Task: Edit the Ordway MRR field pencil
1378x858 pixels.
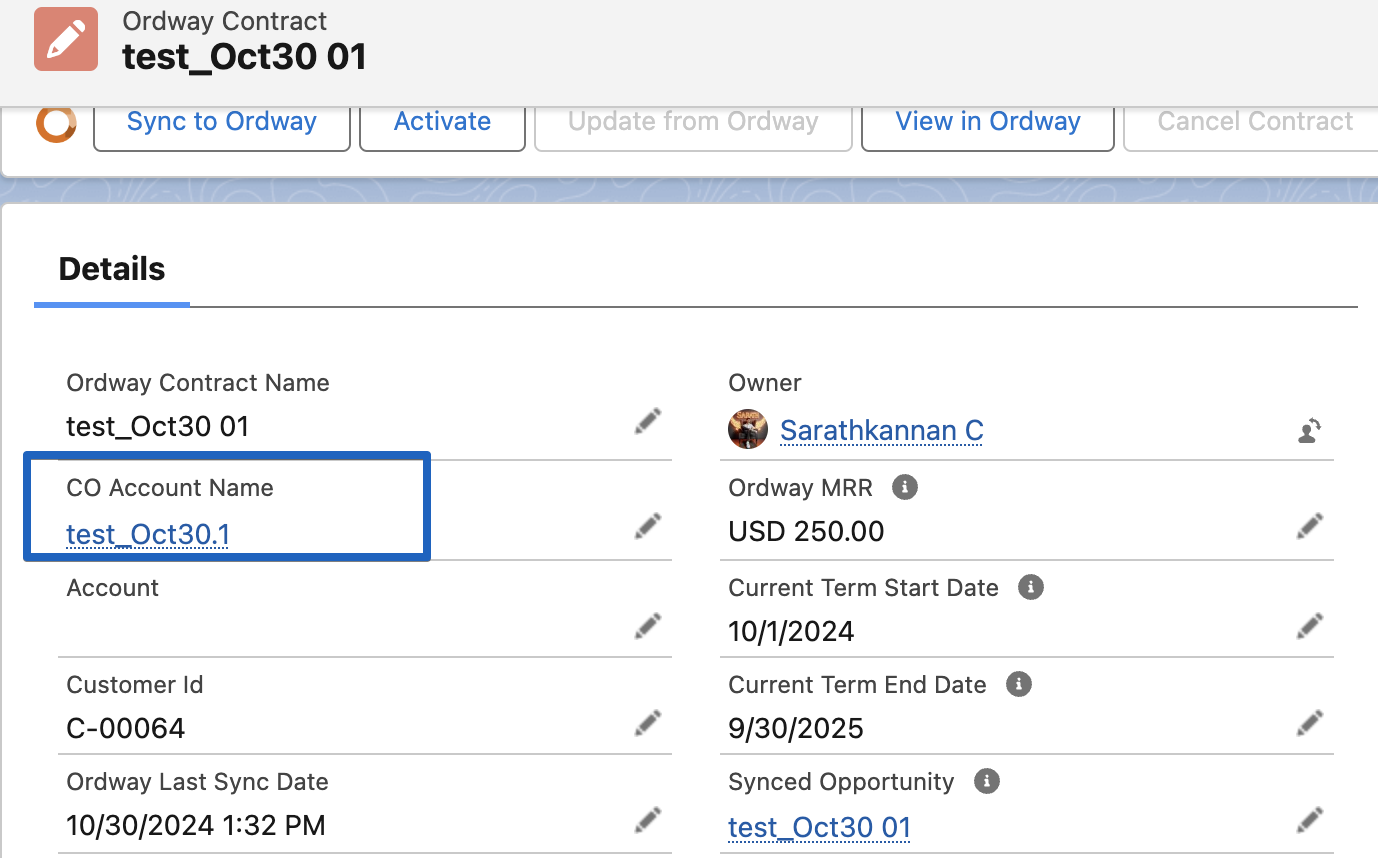Action: tap(1310, 526)
